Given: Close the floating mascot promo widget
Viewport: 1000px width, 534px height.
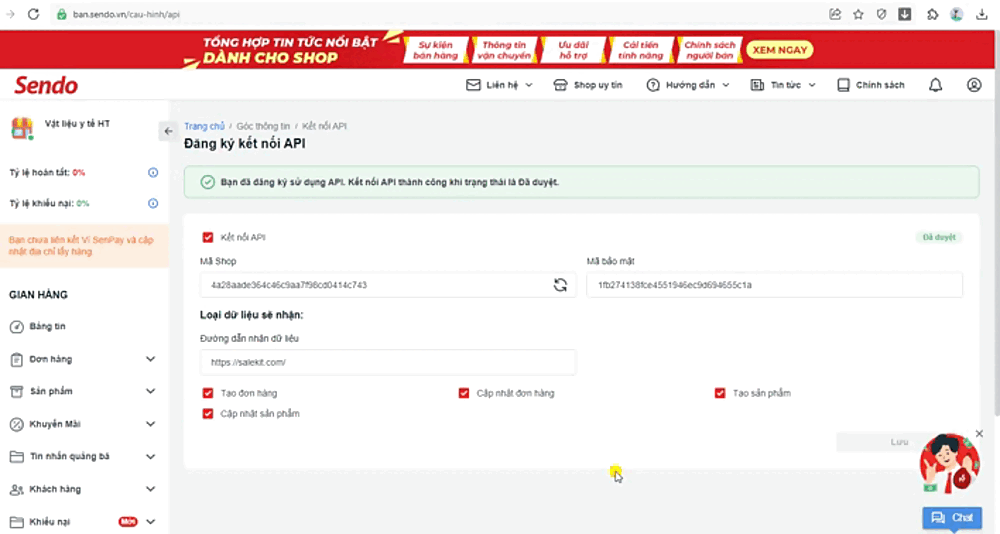Looking at the screenshot, I should 979,433.
